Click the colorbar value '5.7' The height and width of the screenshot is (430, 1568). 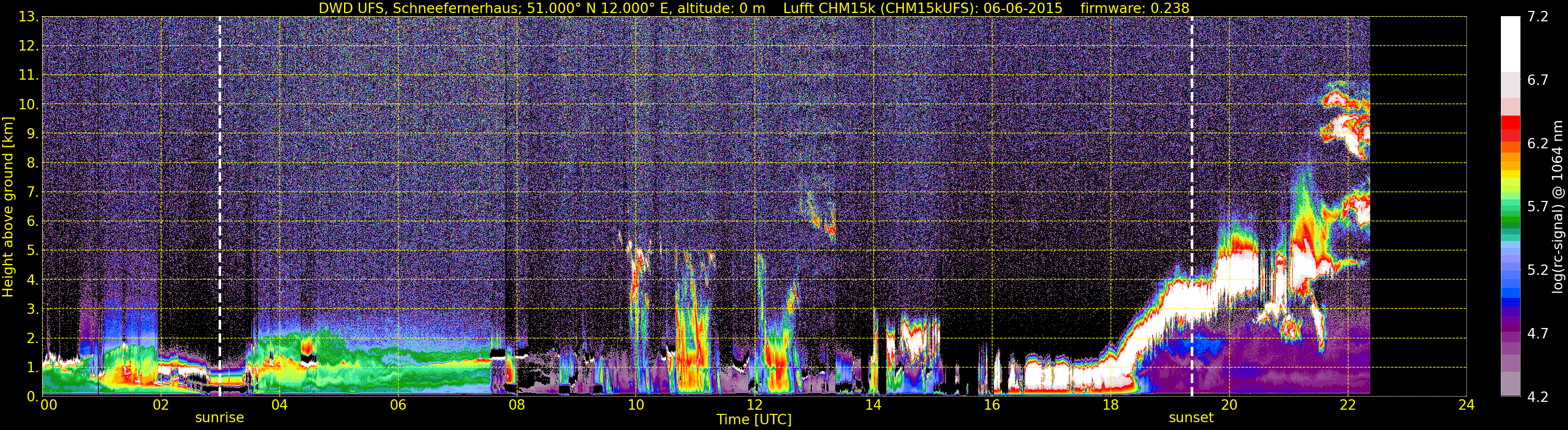click(1538, 207)
